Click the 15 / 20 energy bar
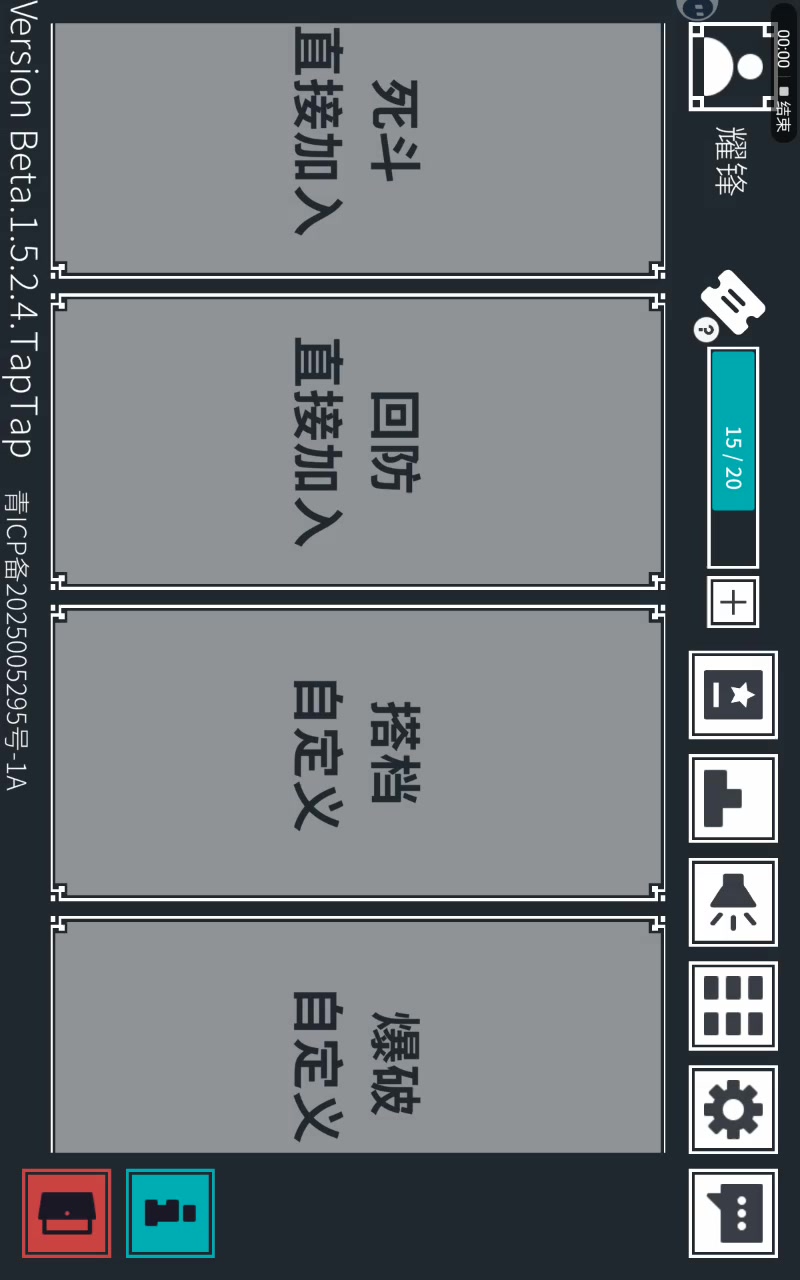800x1280 pixels. click(x=733, y=458)
